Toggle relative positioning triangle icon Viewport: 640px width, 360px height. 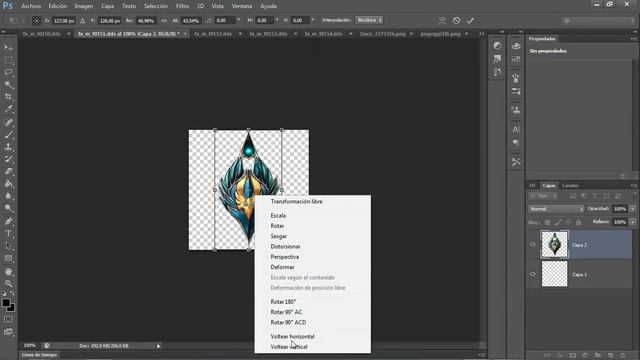tap(82, 20)
